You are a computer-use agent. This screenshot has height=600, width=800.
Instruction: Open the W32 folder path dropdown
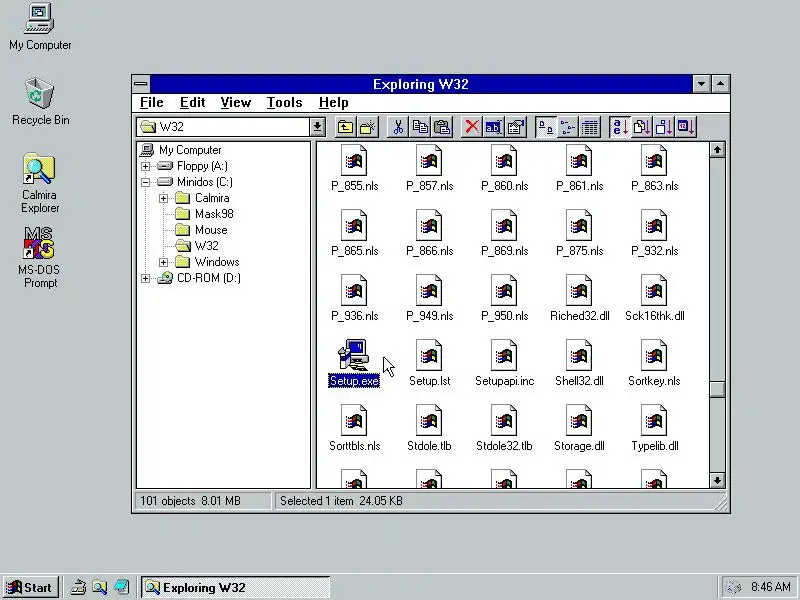tap(317, 127)
